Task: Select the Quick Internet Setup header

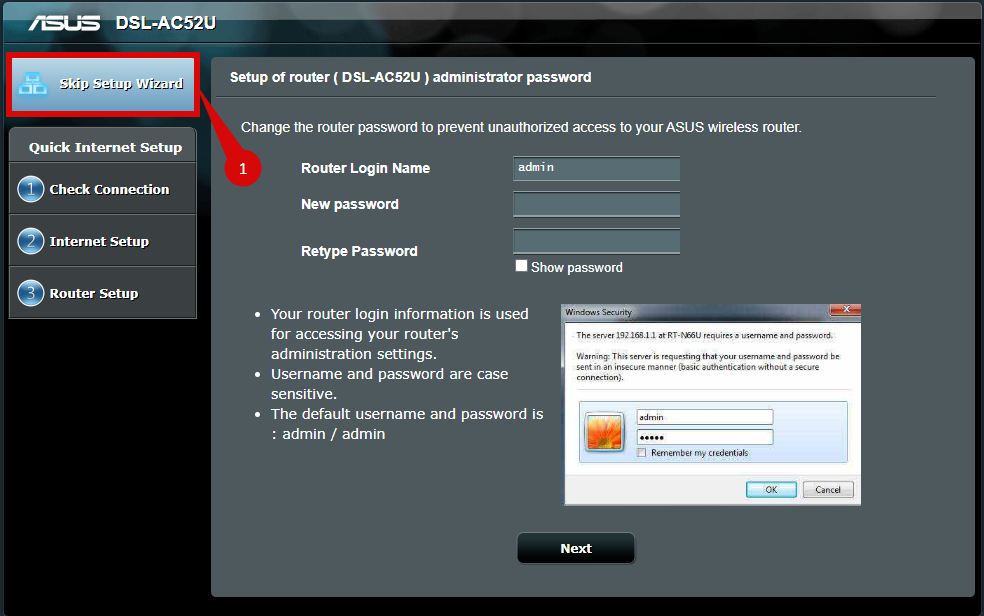Action: (104, 147)
